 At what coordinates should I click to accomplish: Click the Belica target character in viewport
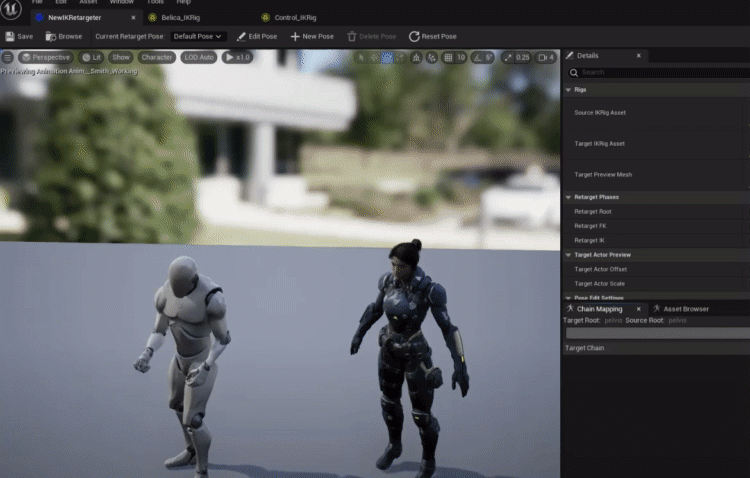[x=409, y=359]
